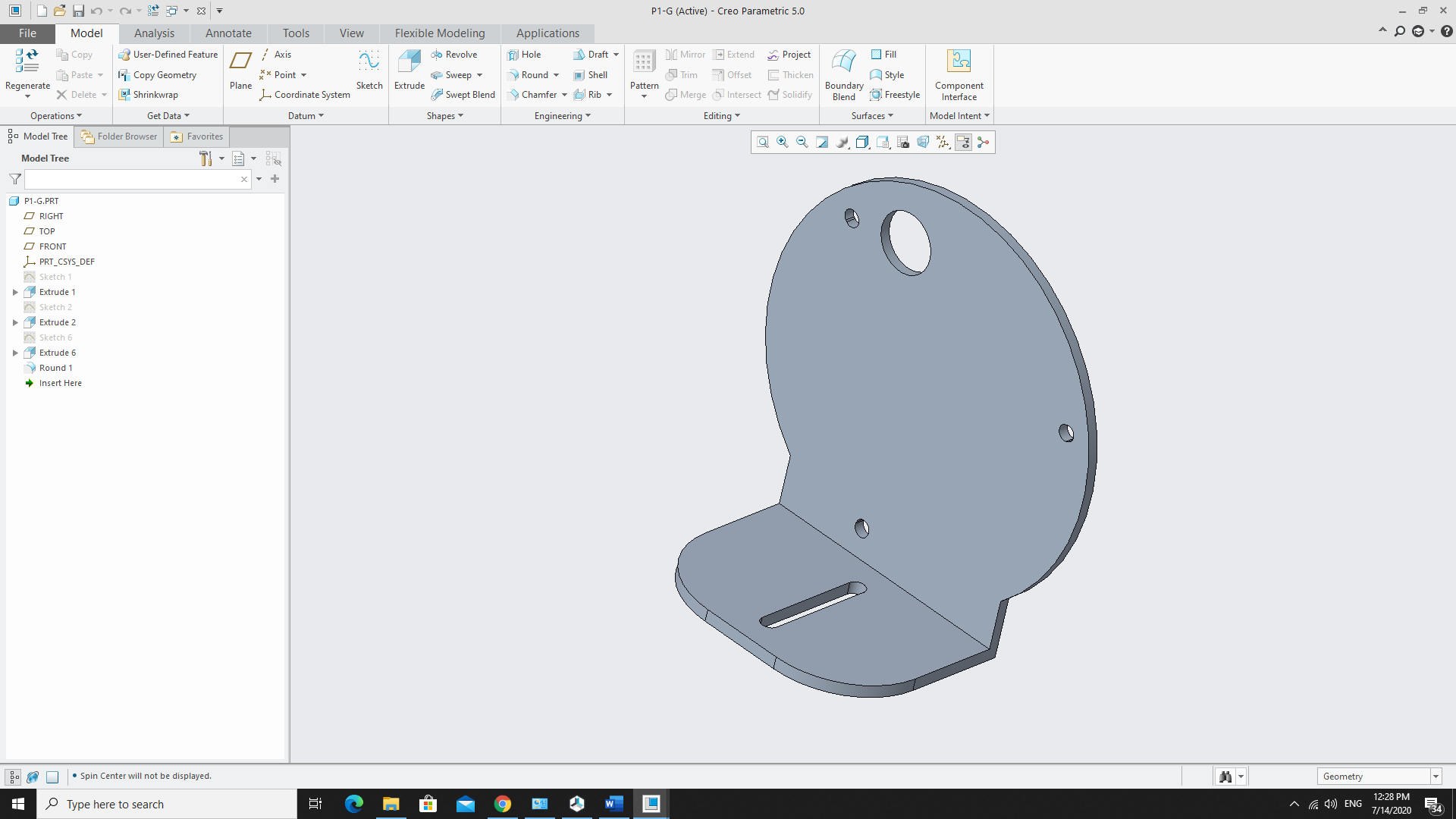The image size is (1456, 819).
Task: Click Zoom In in graphics toolbar
Action: 783,143
